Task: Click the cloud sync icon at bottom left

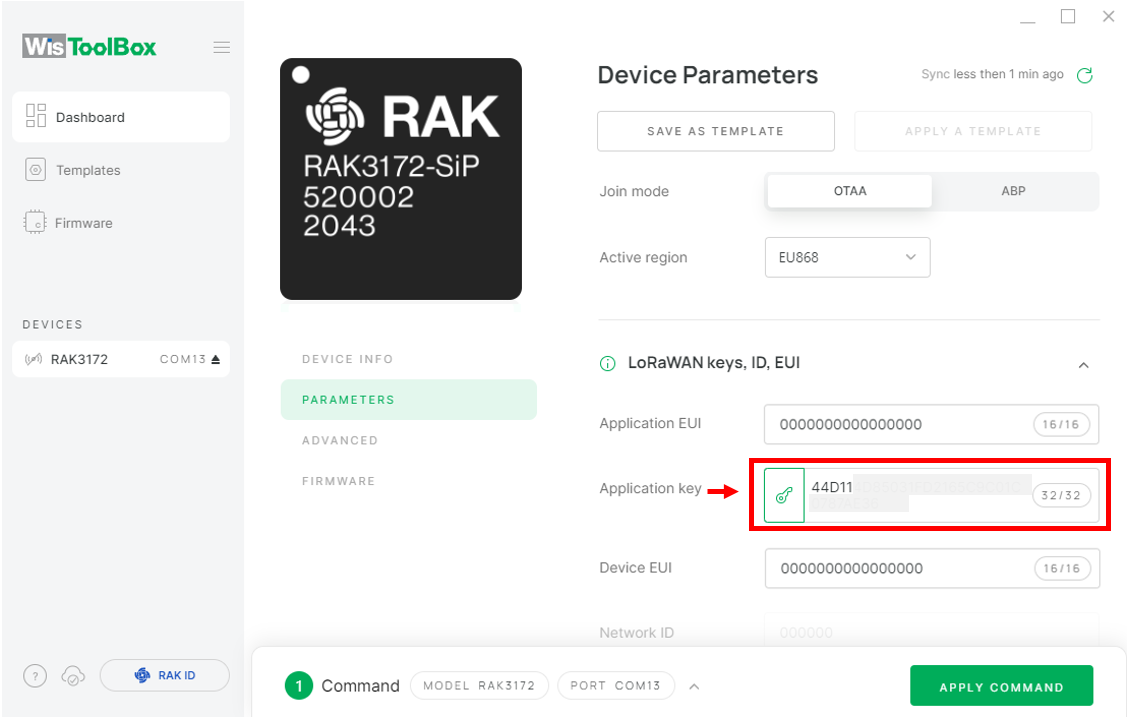Action: 73,676
